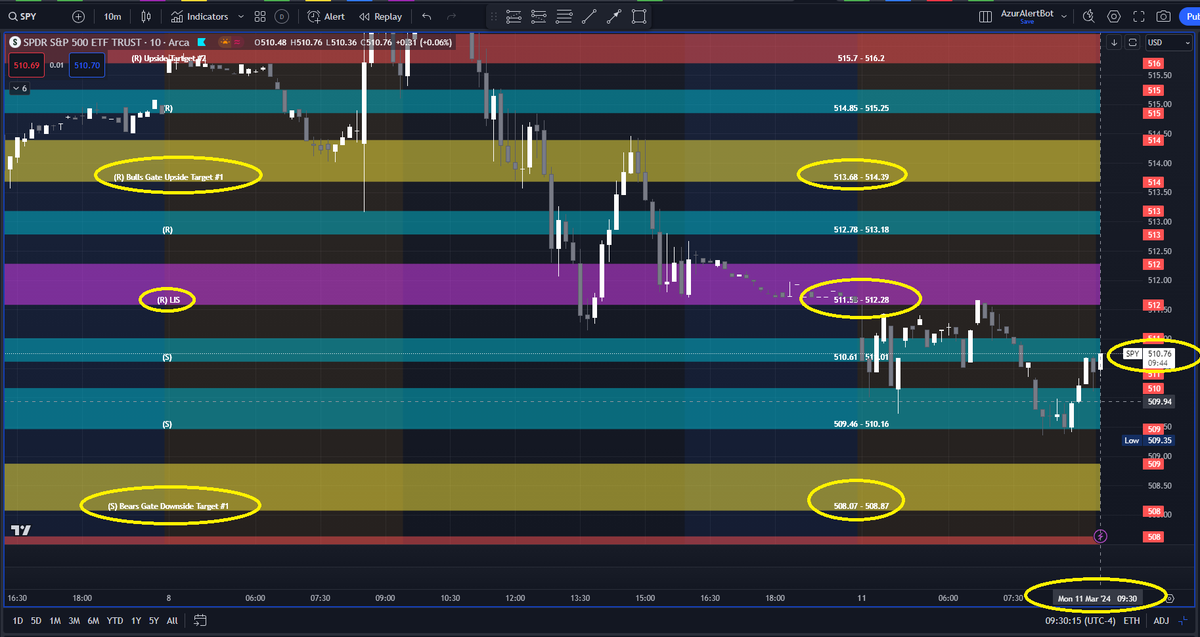The image size is (1200, 637).
Task: Select the horizontal parallel lines tool
Action: click(565, 16)
